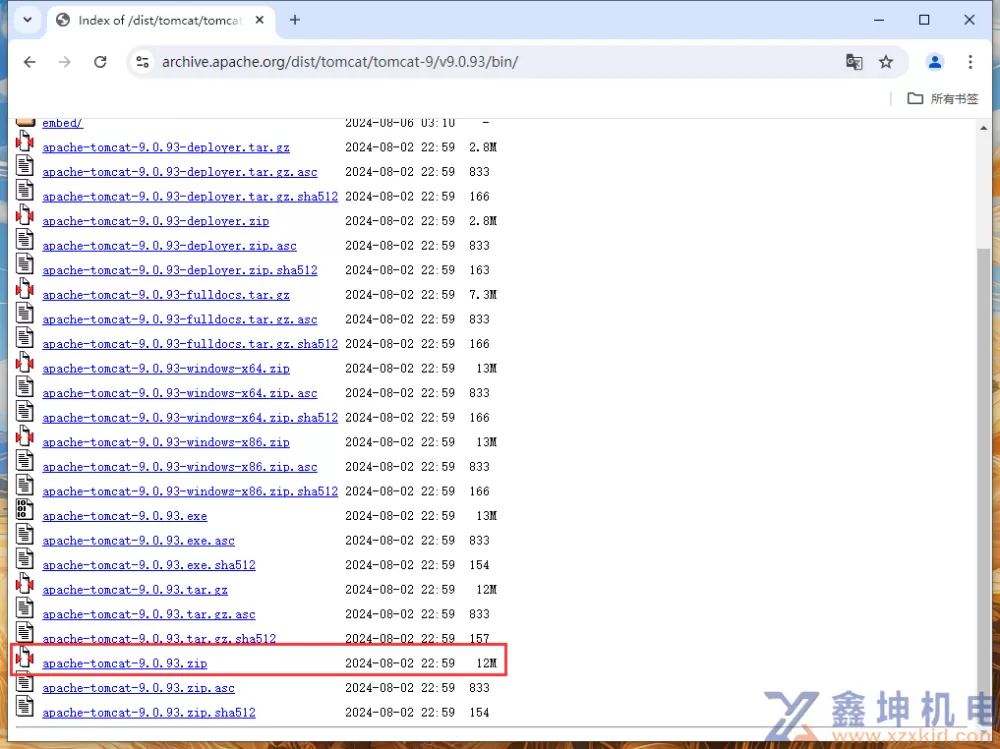Select the Index of /dist/tomcat tab

tap(161, 20)
